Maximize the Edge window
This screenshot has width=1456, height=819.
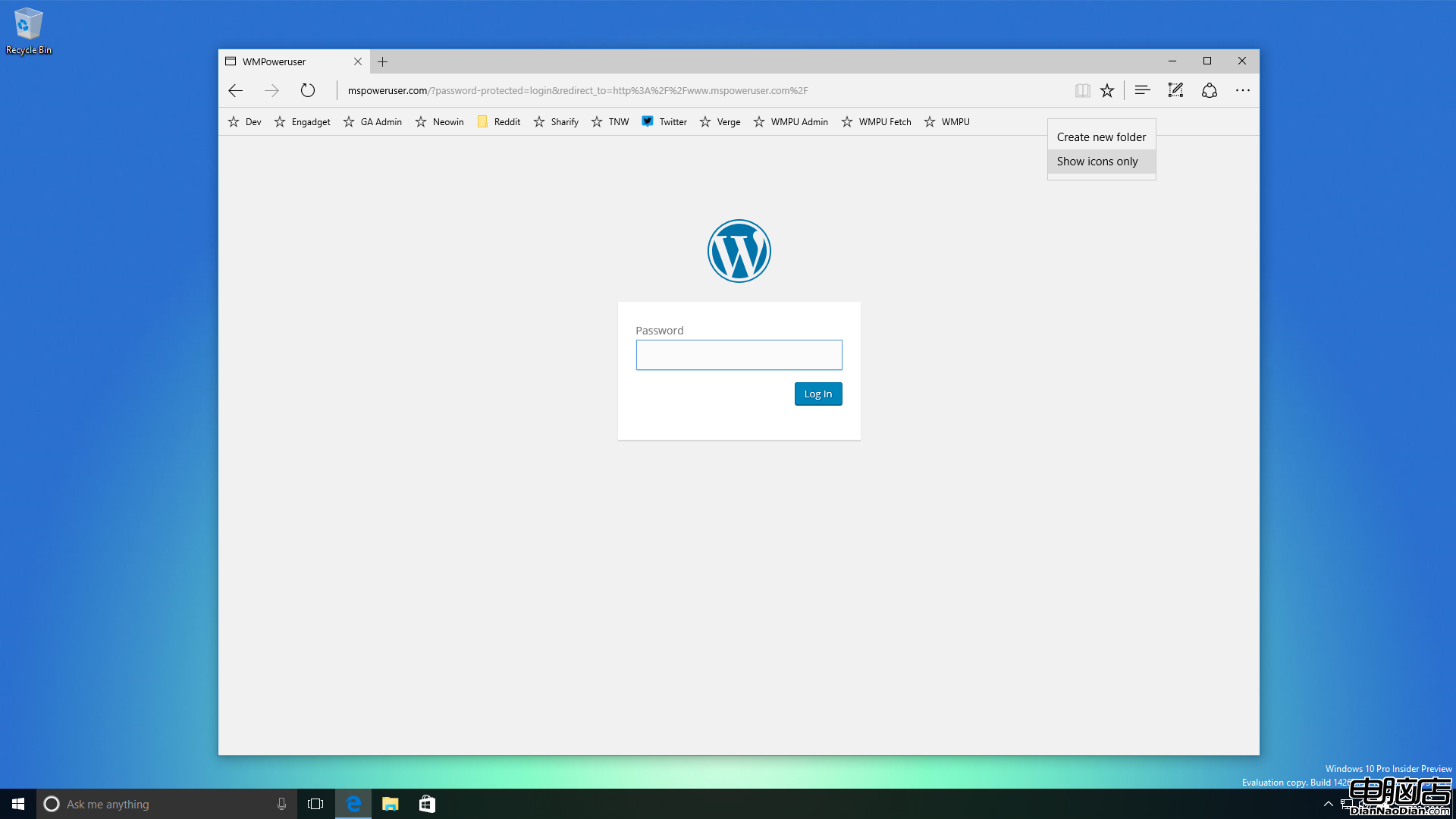1207,61
